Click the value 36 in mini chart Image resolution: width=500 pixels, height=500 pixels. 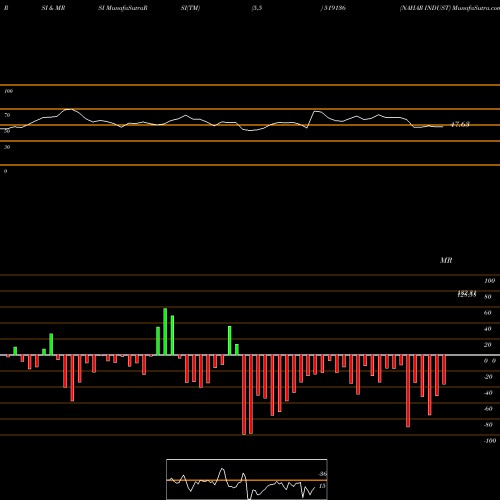coord(323,474)
